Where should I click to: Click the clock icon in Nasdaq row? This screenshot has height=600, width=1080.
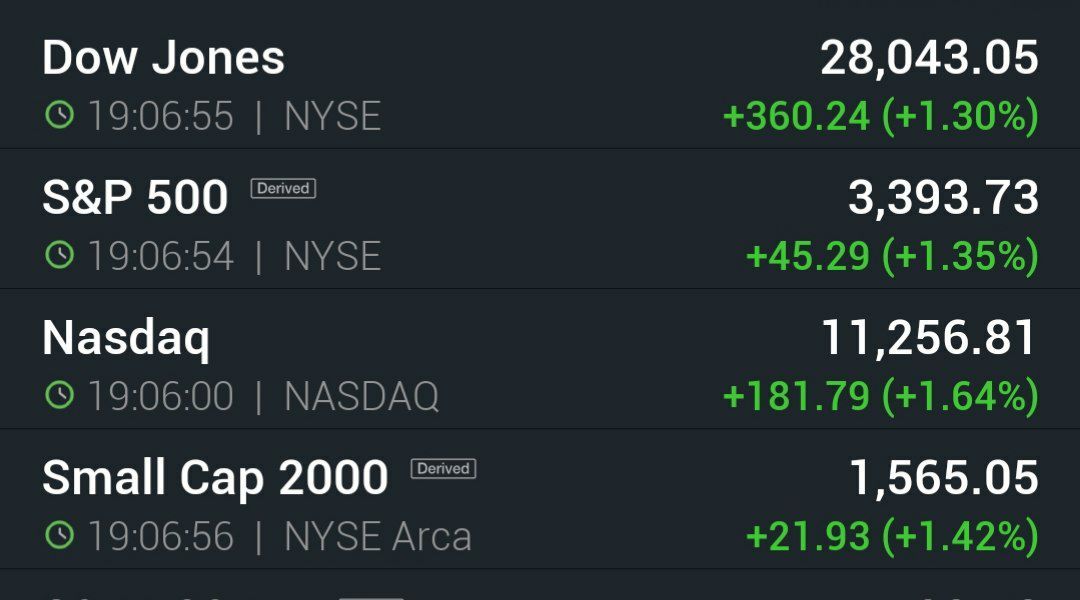coord(59,395)
